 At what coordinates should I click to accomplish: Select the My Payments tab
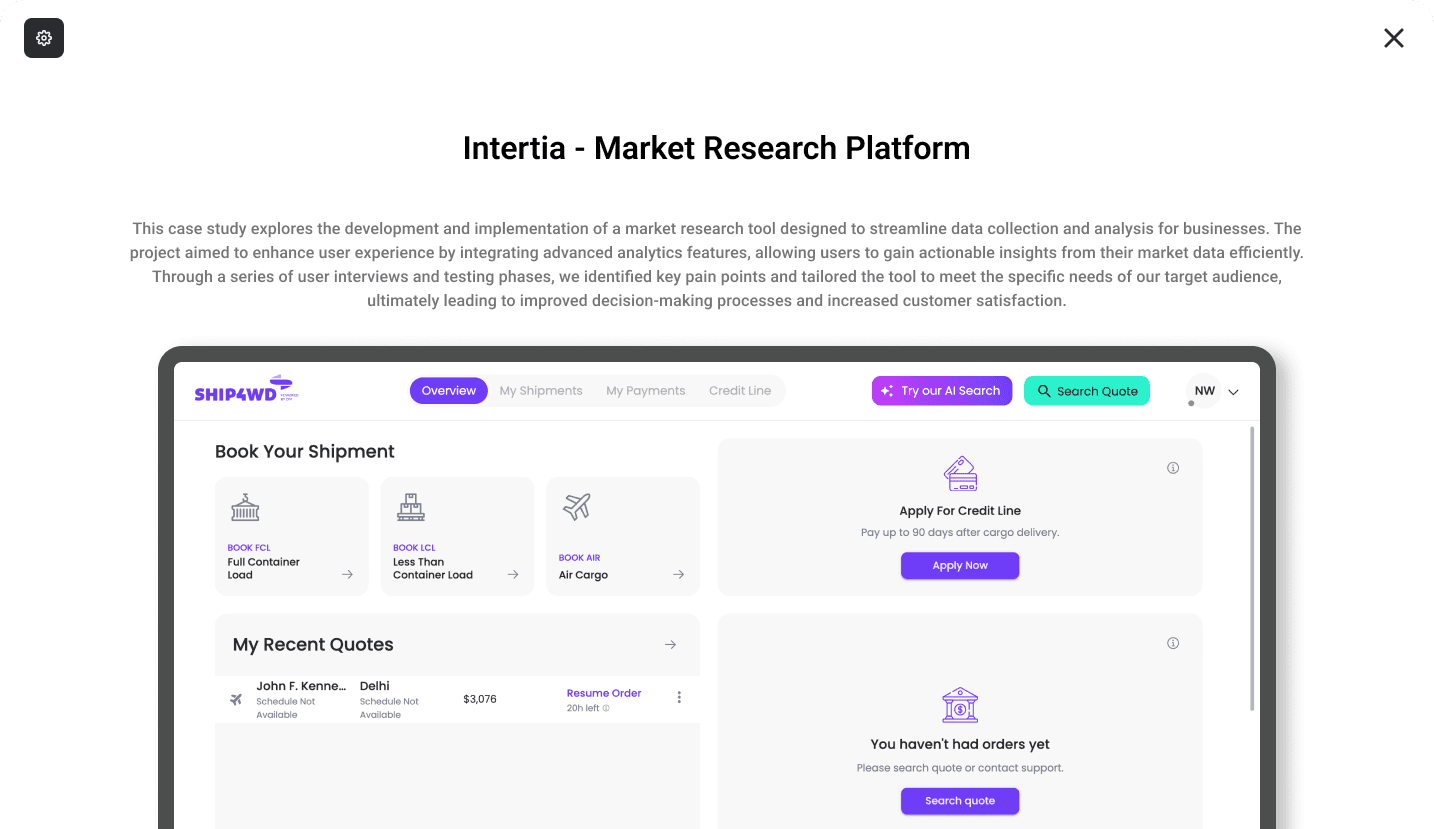click(646, 391)
